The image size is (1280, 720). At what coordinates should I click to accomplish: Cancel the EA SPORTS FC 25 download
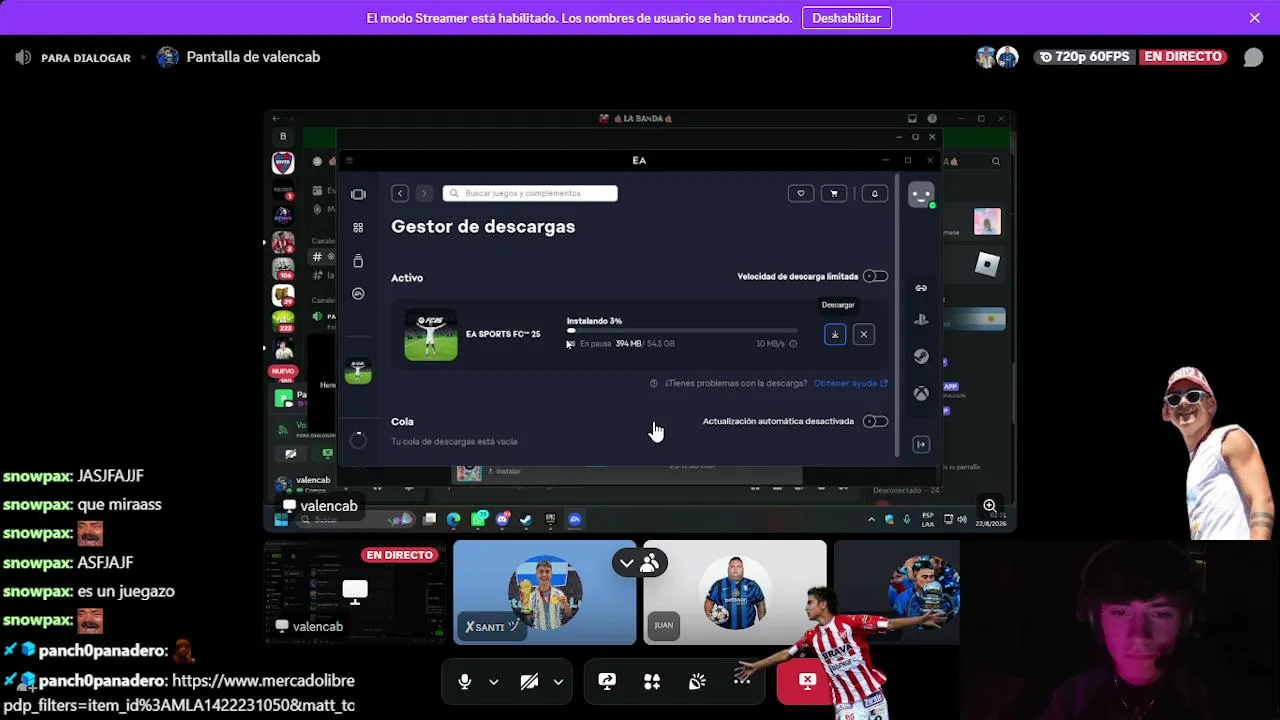click(864, 334)
